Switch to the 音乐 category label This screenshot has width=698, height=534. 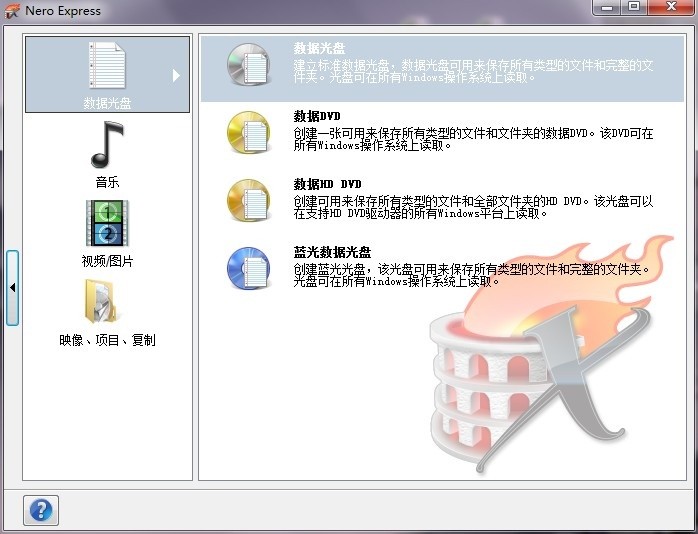(107, 182)
